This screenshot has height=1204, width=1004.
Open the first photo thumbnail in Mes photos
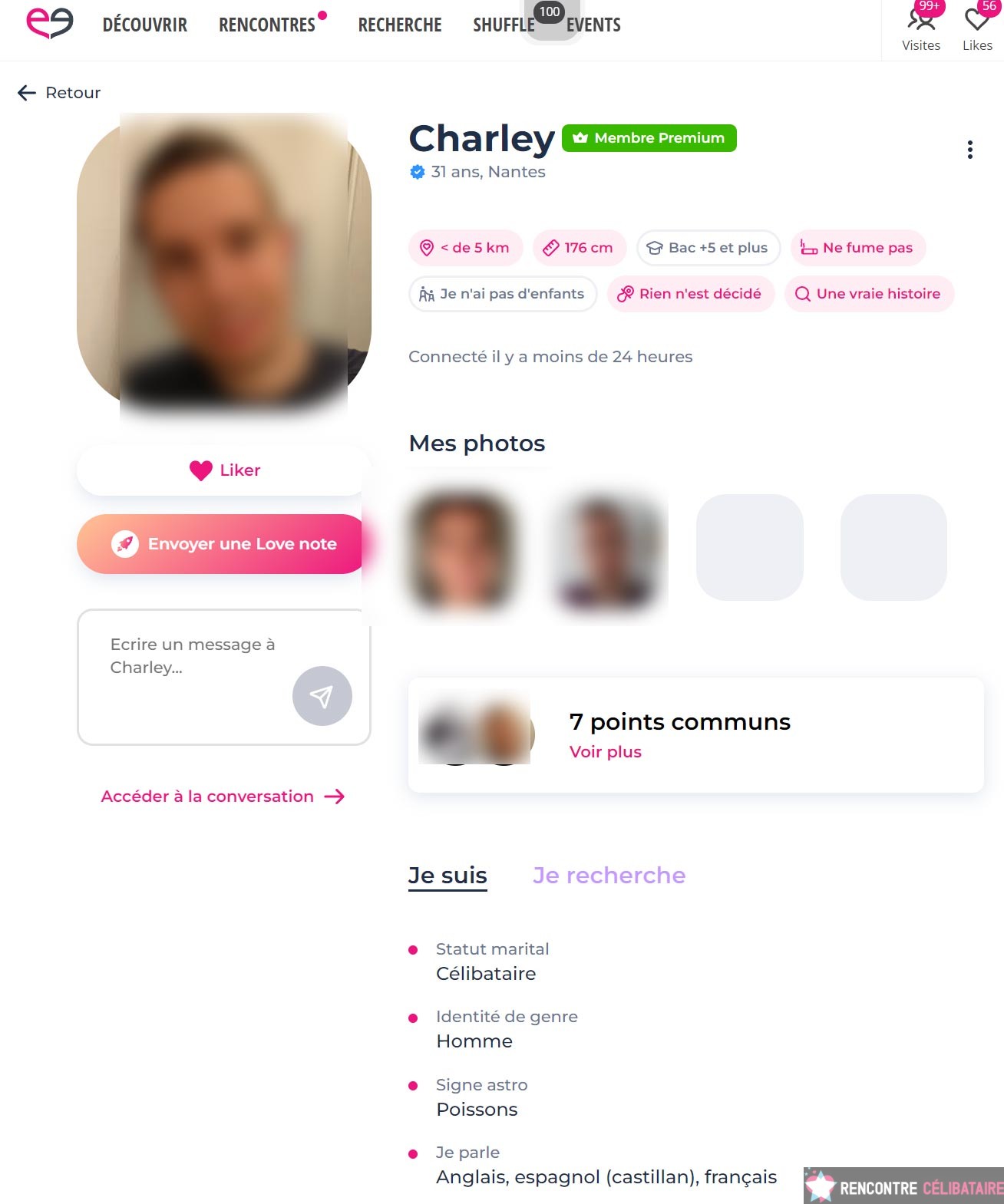[461, 551]
